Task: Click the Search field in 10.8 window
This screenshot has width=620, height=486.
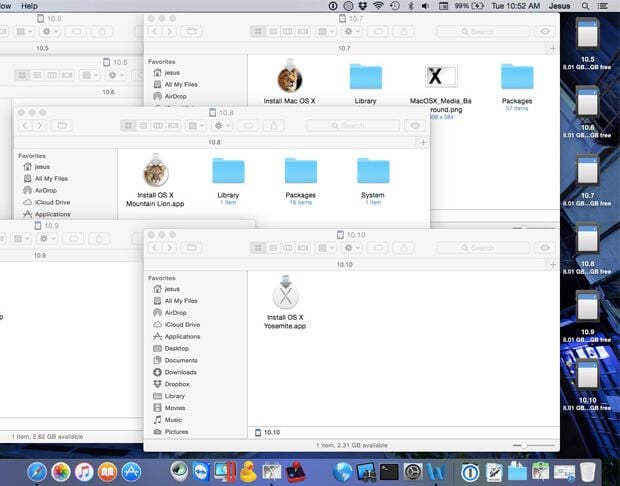Action: [353, 126]
